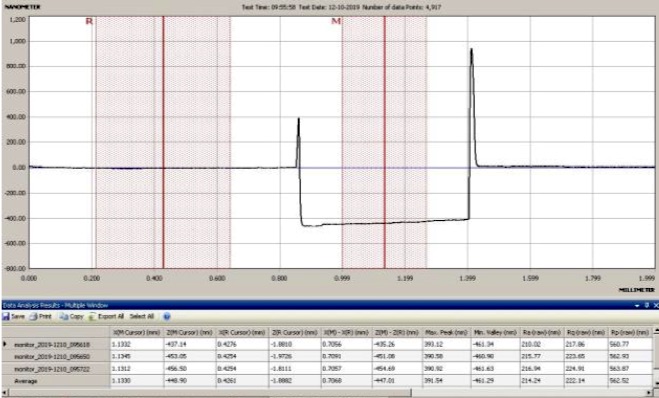Click the Ra (raw) (nm) column header

click(542, 332)
